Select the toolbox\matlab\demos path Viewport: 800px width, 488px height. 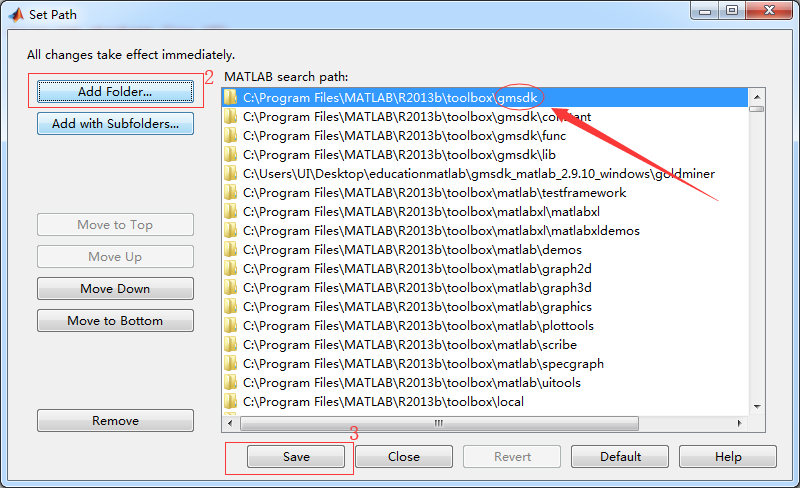click(x=485, y=250)
